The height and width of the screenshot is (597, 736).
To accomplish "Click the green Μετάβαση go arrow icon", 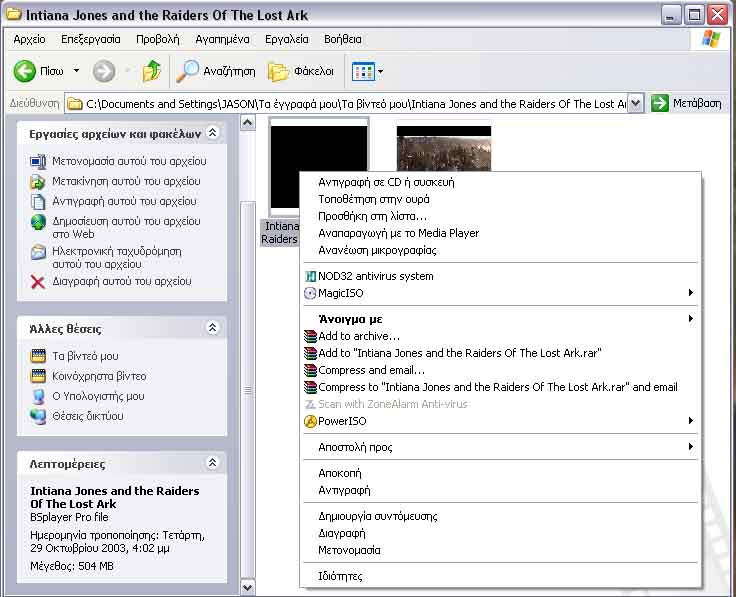I will click(x=659, y=103).
